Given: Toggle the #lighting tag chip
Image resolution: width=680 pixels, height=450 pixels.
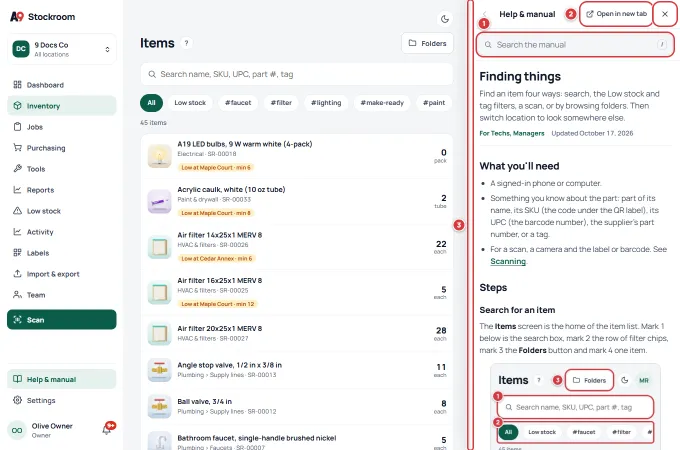Looking at the screenshot, I should [326, 103].
